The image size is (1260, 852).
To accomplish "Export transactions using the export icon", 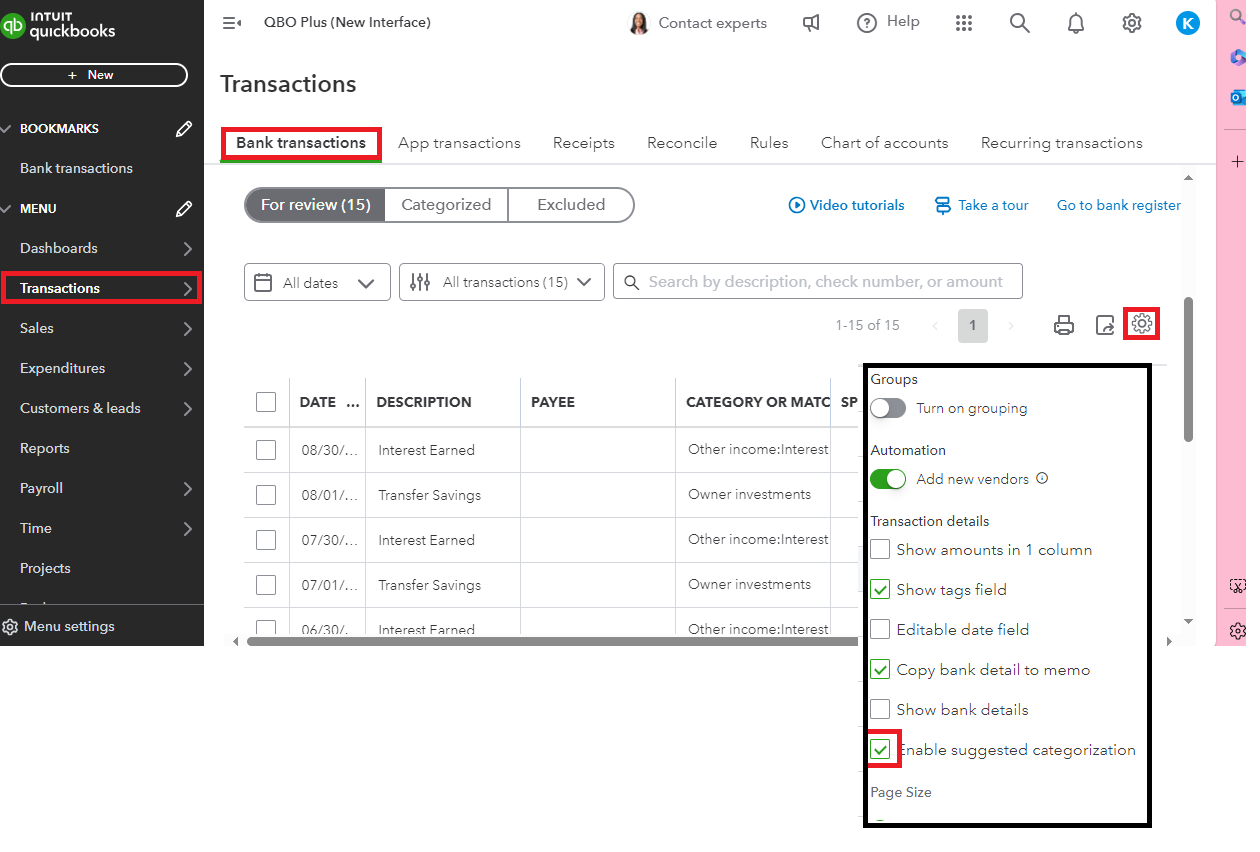I will pos(1104,324).
